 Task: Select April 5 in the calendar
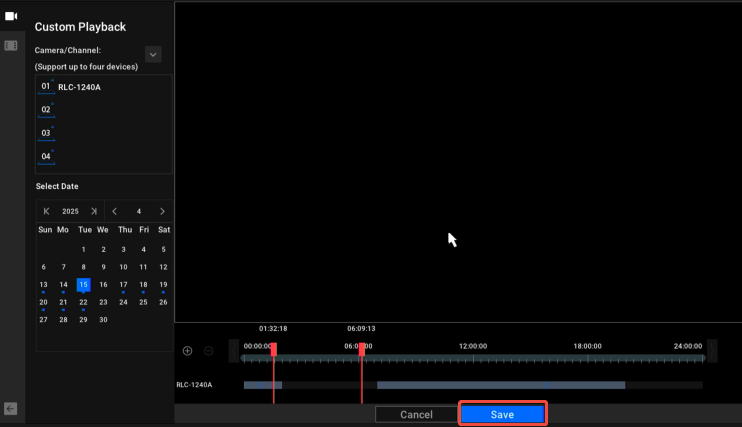[163, 249]
